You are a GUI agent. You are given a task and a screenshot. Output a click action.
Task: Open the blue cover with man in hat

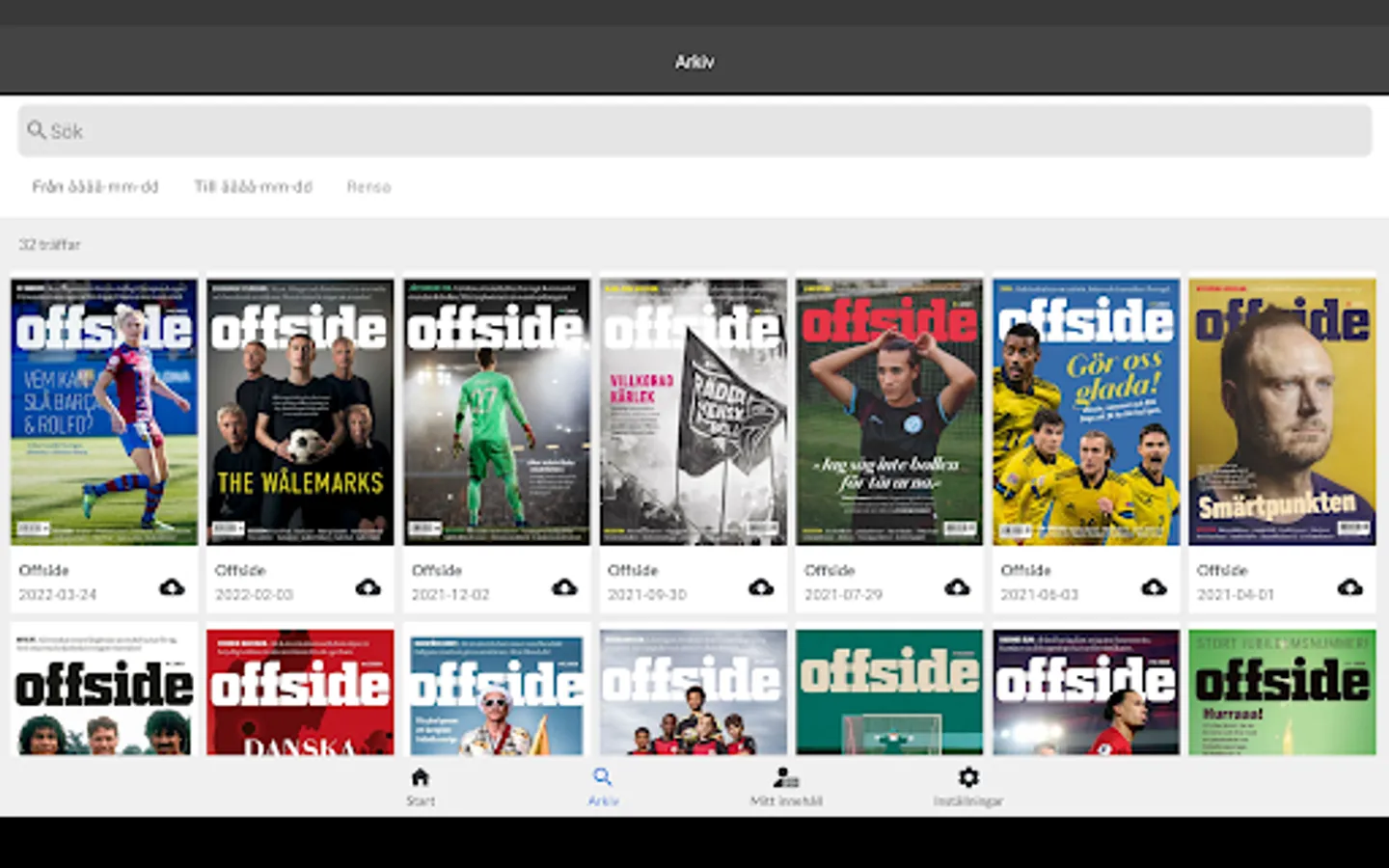click(x=497, y=692)
